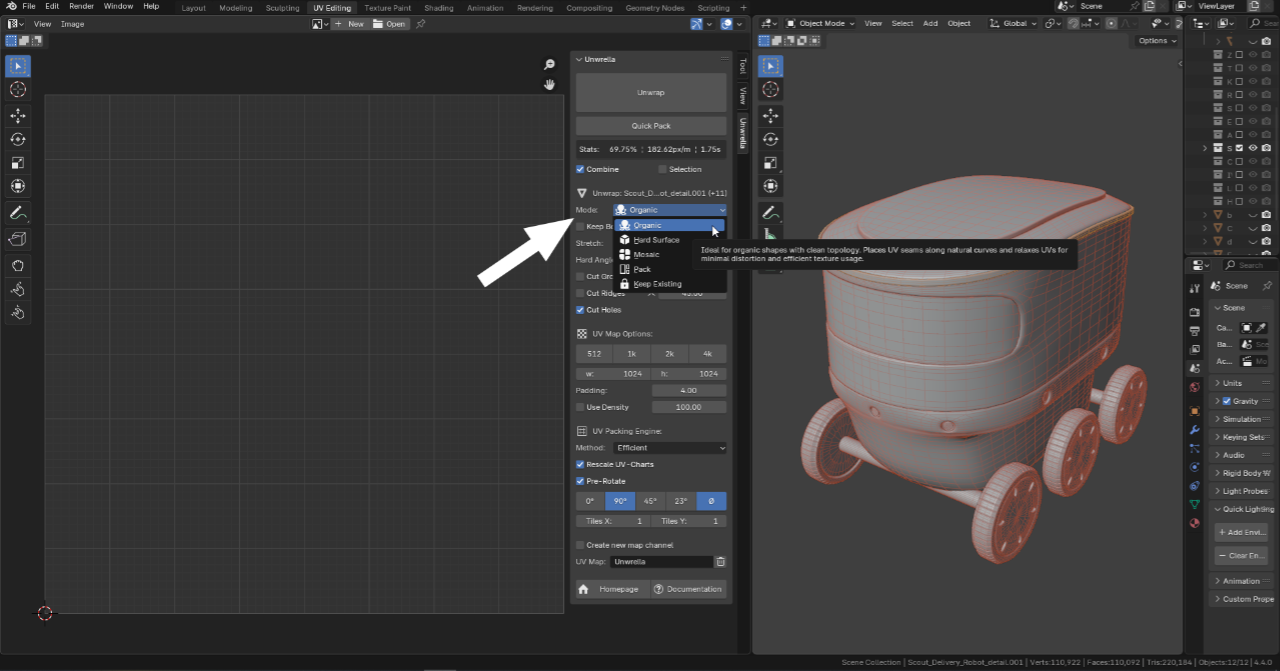Open the Unwrella Documentation link
Image resolution: width=1280 pixels, height=671 pixels.
(x=687, y=589)
